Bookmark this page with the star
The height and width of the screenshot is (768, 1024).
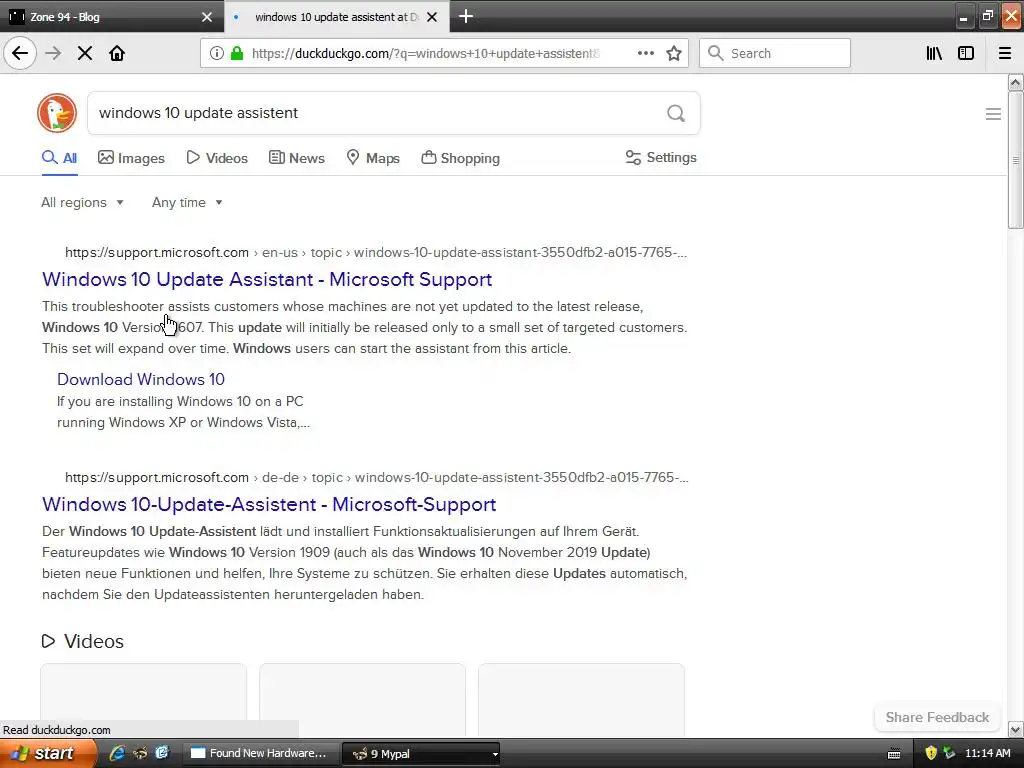click(674, 53)
